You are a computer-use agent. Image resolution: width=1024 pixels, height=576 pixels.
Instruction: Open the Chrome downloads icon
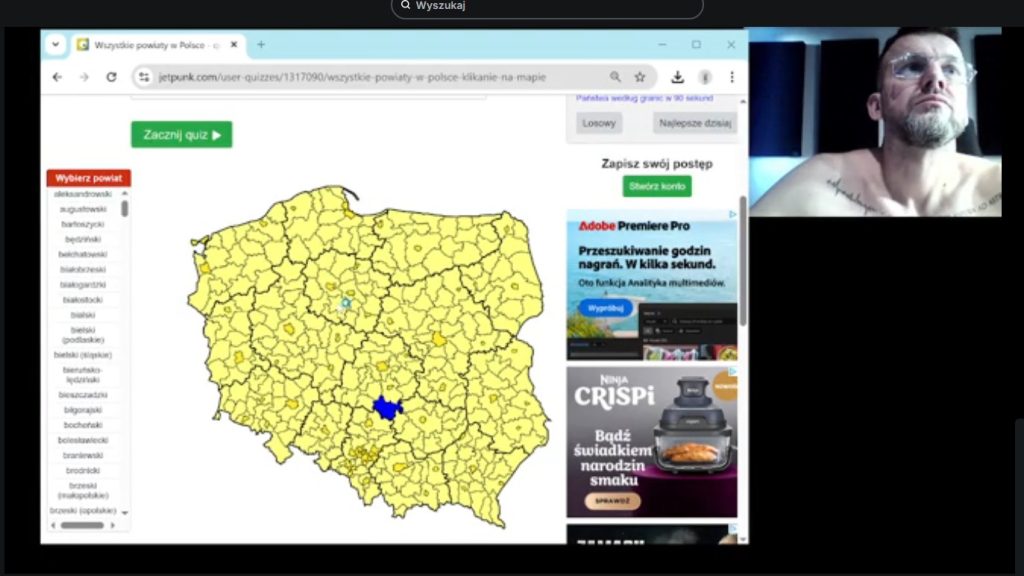(x=677, y=77)
